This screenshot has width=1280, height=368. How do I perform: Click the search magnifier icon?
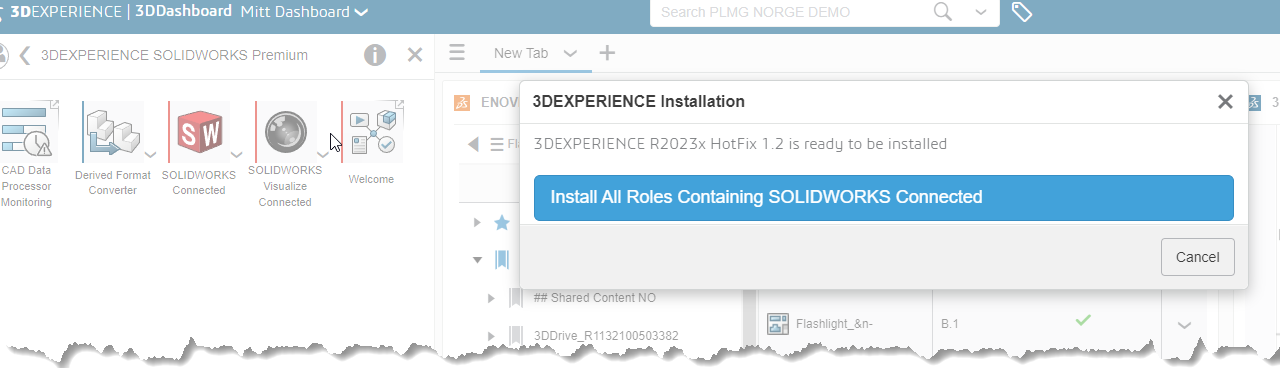click(x=943, y=12)
